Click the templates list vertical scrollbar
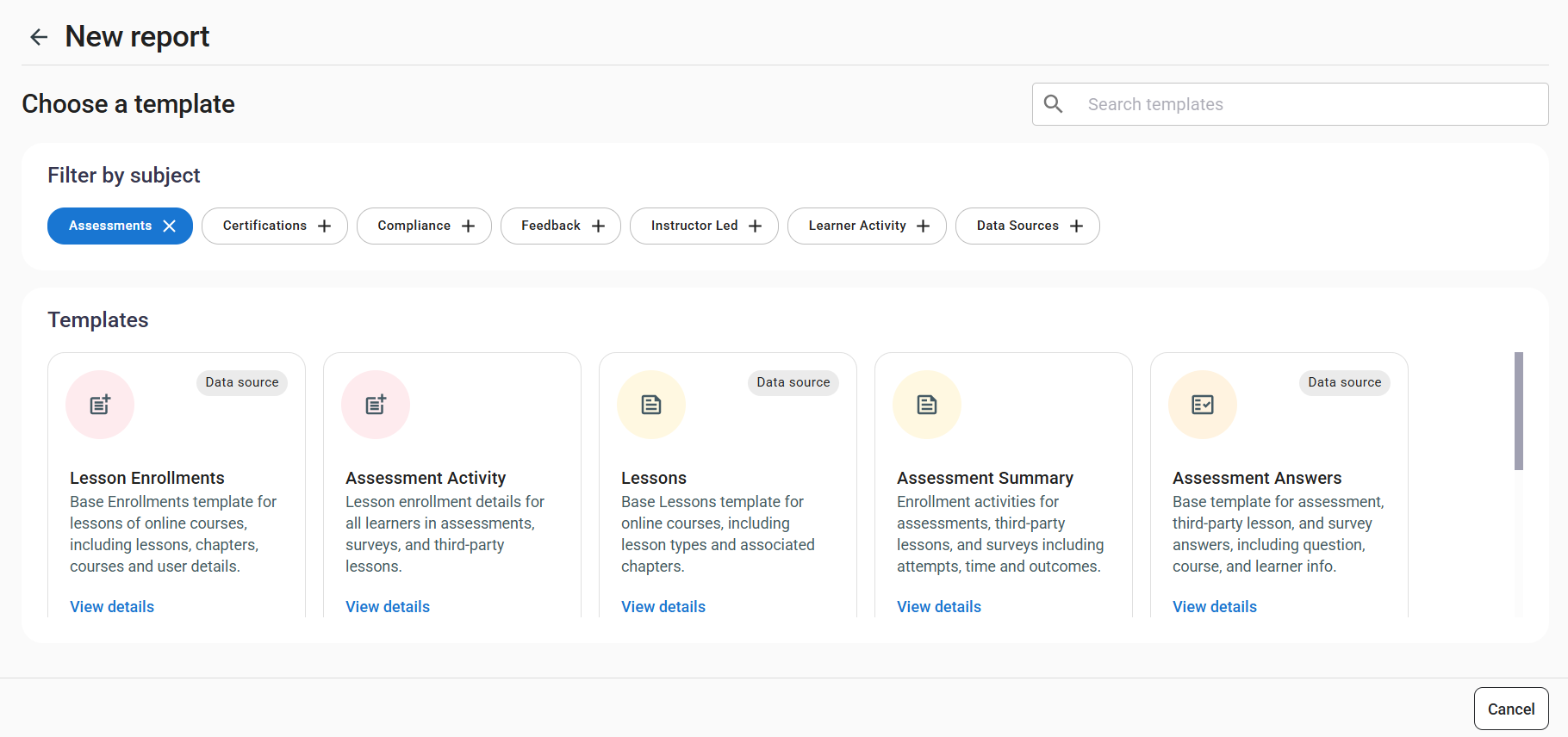 click(x=1519, y=411)
